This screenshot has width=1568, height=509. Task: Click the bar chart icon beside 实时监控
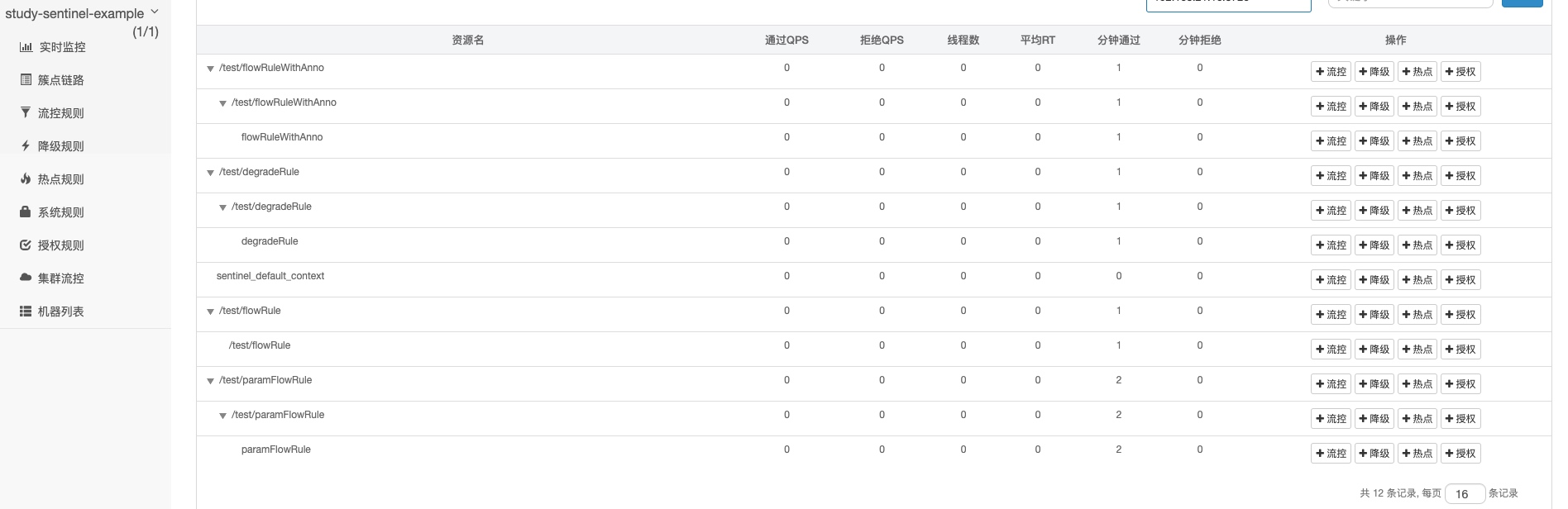26,47
